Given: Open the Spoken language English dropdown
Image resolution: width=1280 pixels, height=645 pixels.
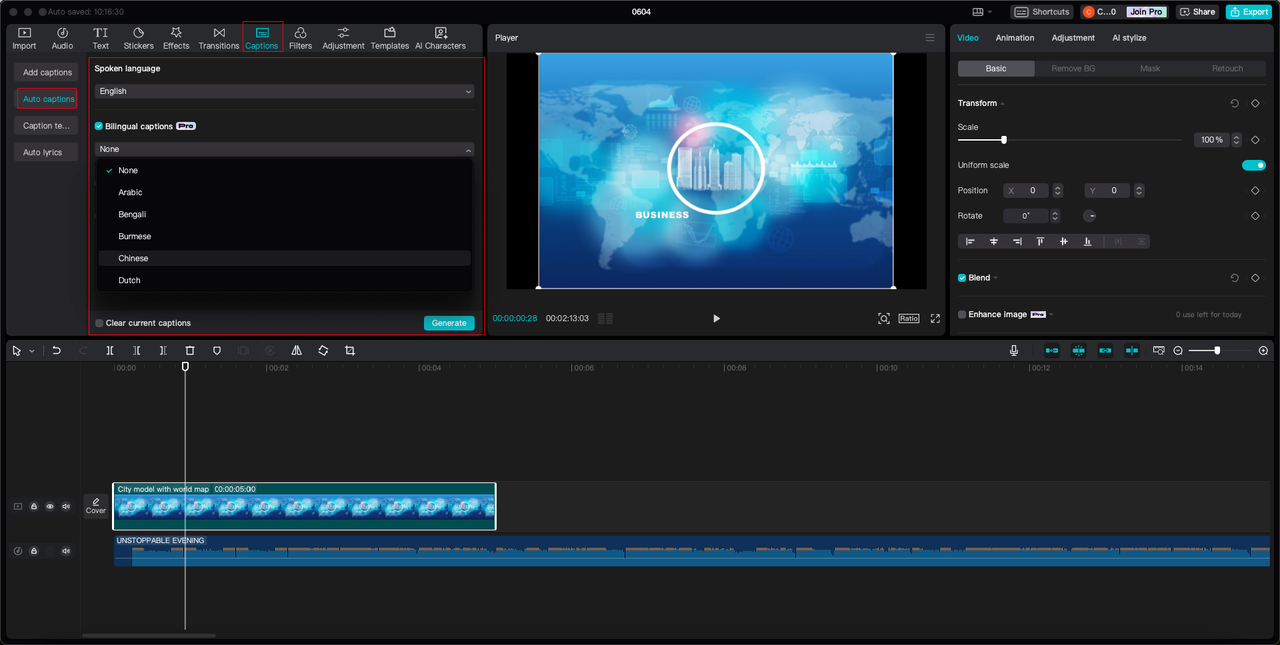Looking at the screenshot, I should [x=284, y=91].
